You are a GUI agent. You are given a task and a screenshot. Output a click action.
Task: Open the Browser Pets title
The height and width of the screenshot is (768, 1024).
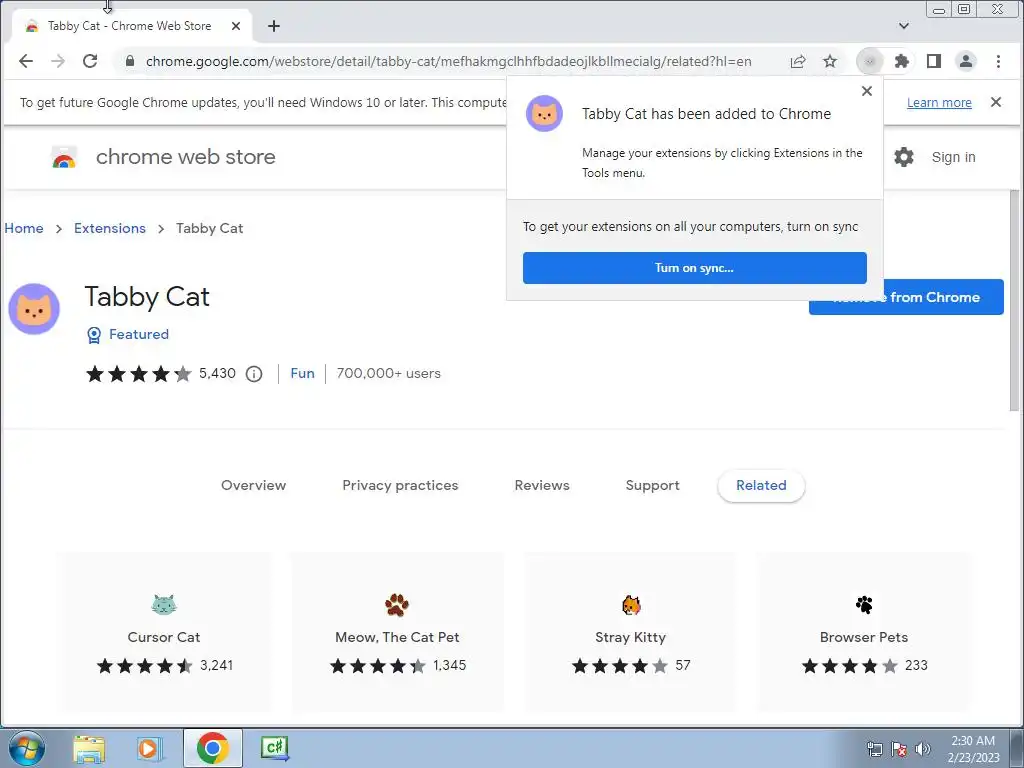pos(864,637)
